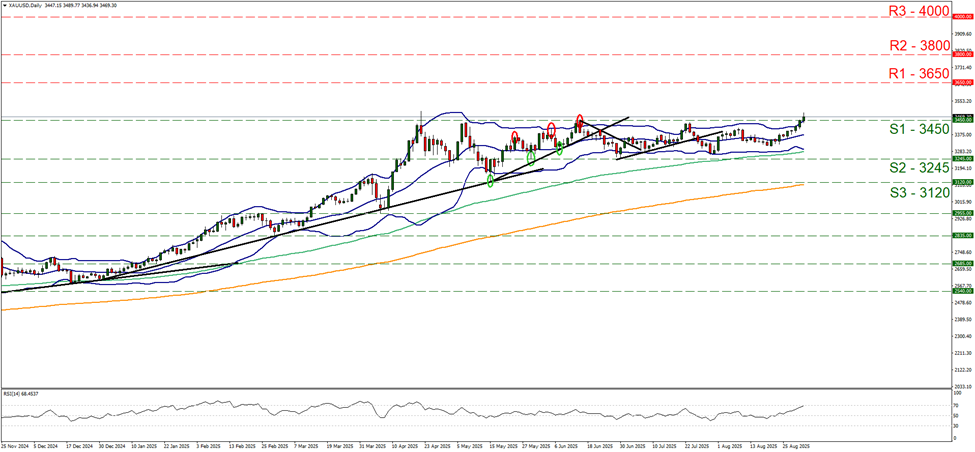Click the lowest green circle marker
Screen dimensions: 975x452
pos(491,180)
